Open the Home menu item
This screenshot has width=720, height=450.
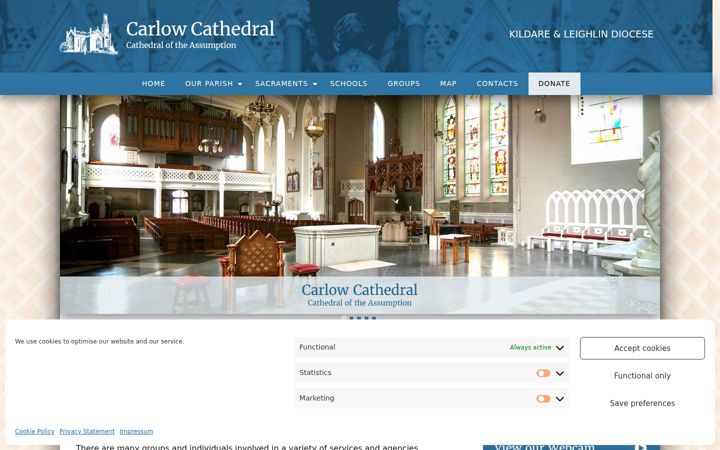pos(153,84)
